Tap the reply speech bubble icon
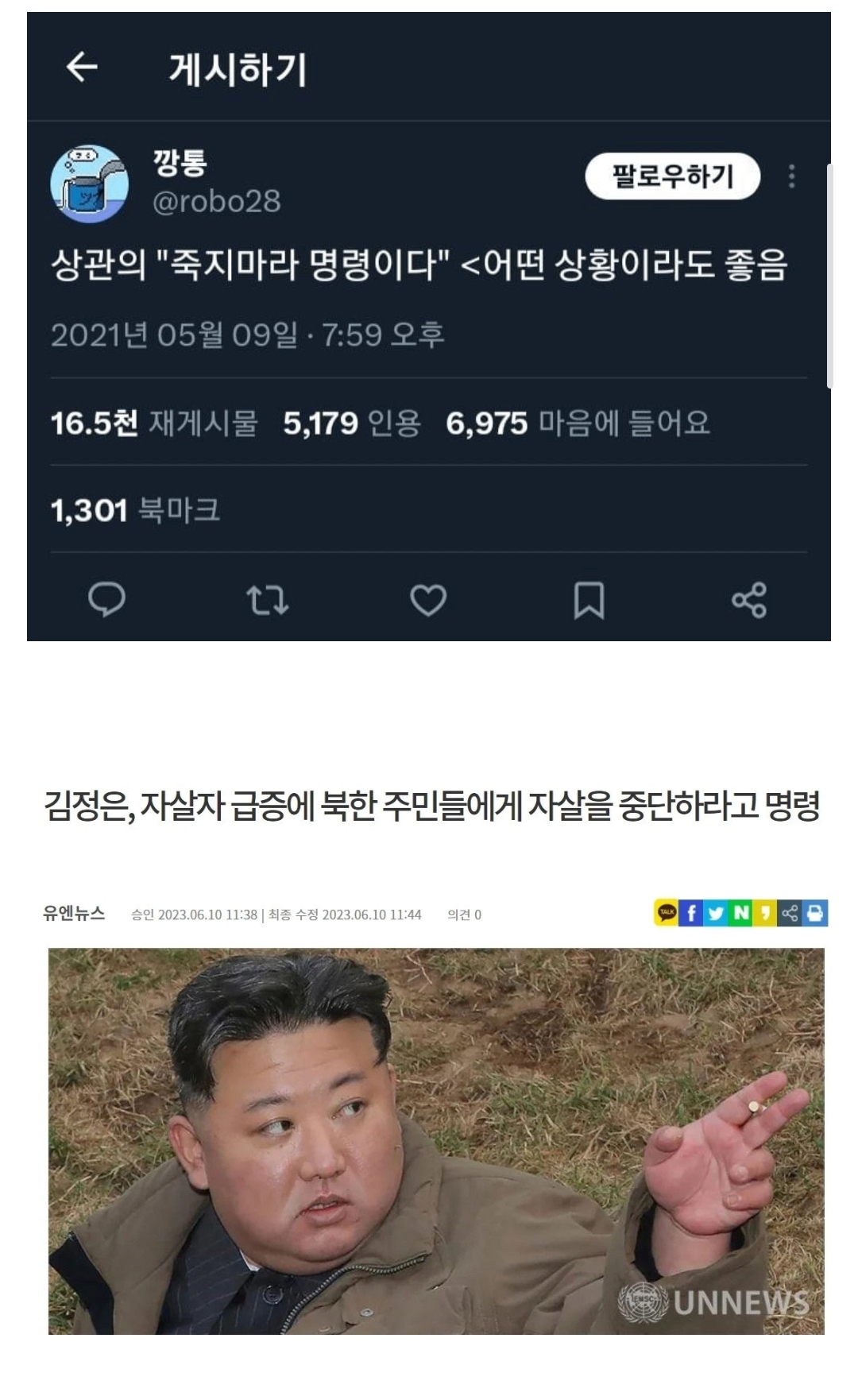 click(106, 600)
